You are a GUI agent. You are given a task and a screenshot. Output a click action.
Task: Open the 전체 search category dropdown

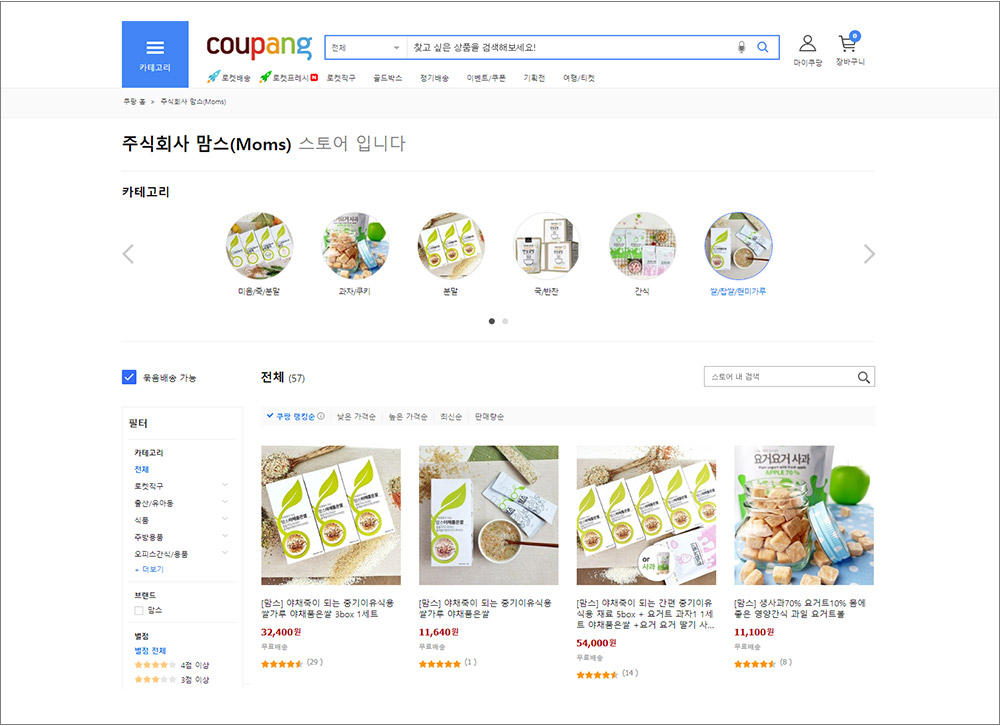365,48
